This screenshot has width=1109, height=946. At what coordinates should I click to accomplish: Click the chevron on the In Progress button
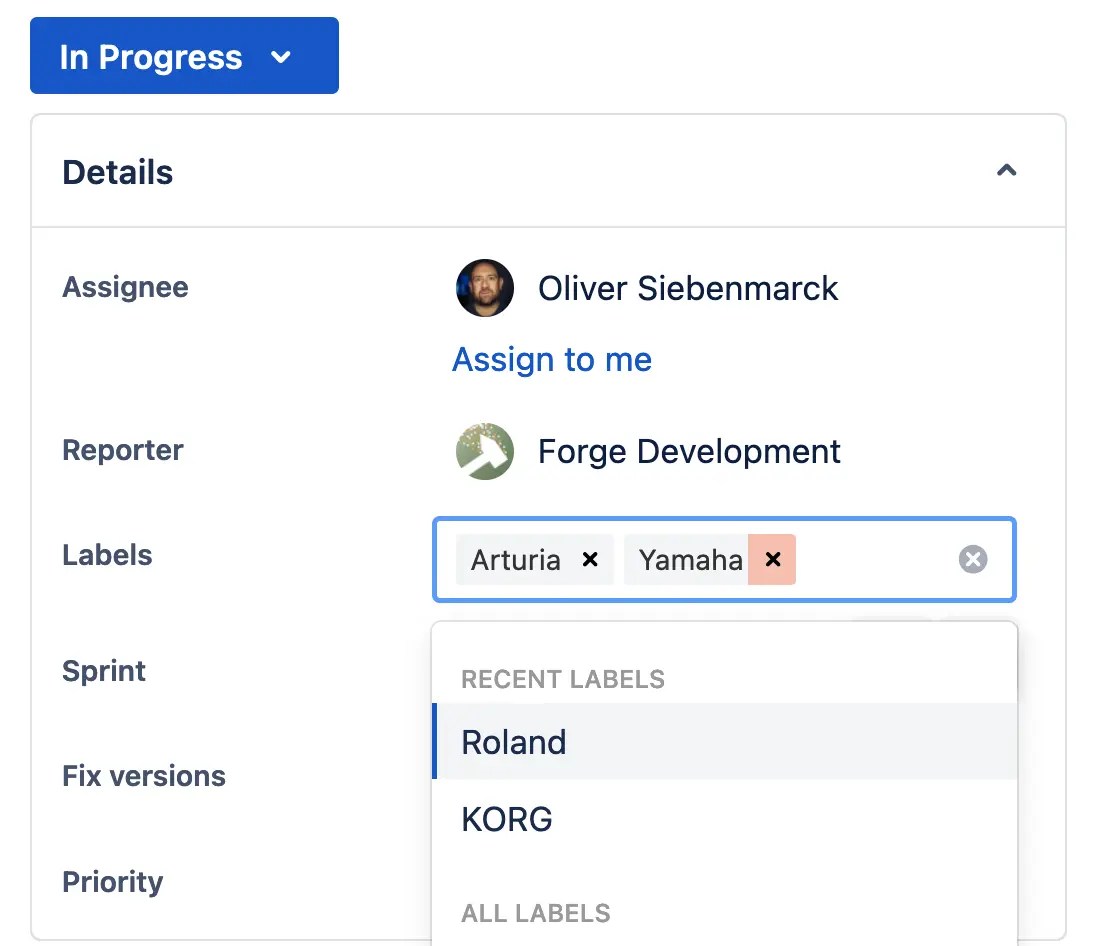[x=281, y=57]
